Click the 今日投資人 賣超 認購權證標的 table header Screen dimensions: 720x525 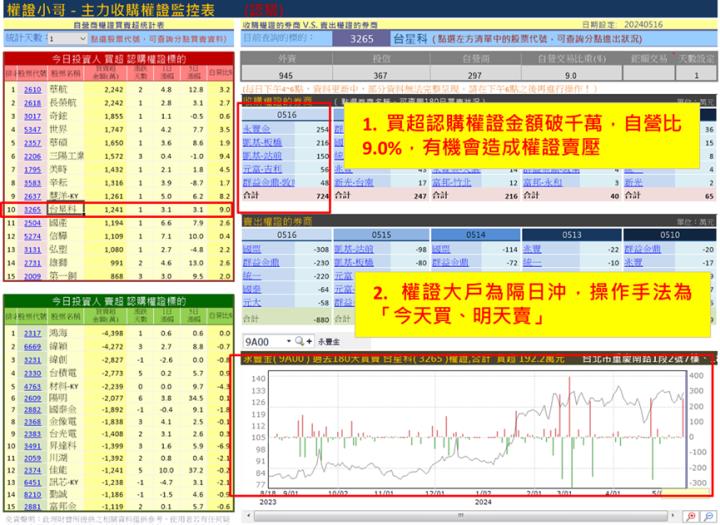118,301
